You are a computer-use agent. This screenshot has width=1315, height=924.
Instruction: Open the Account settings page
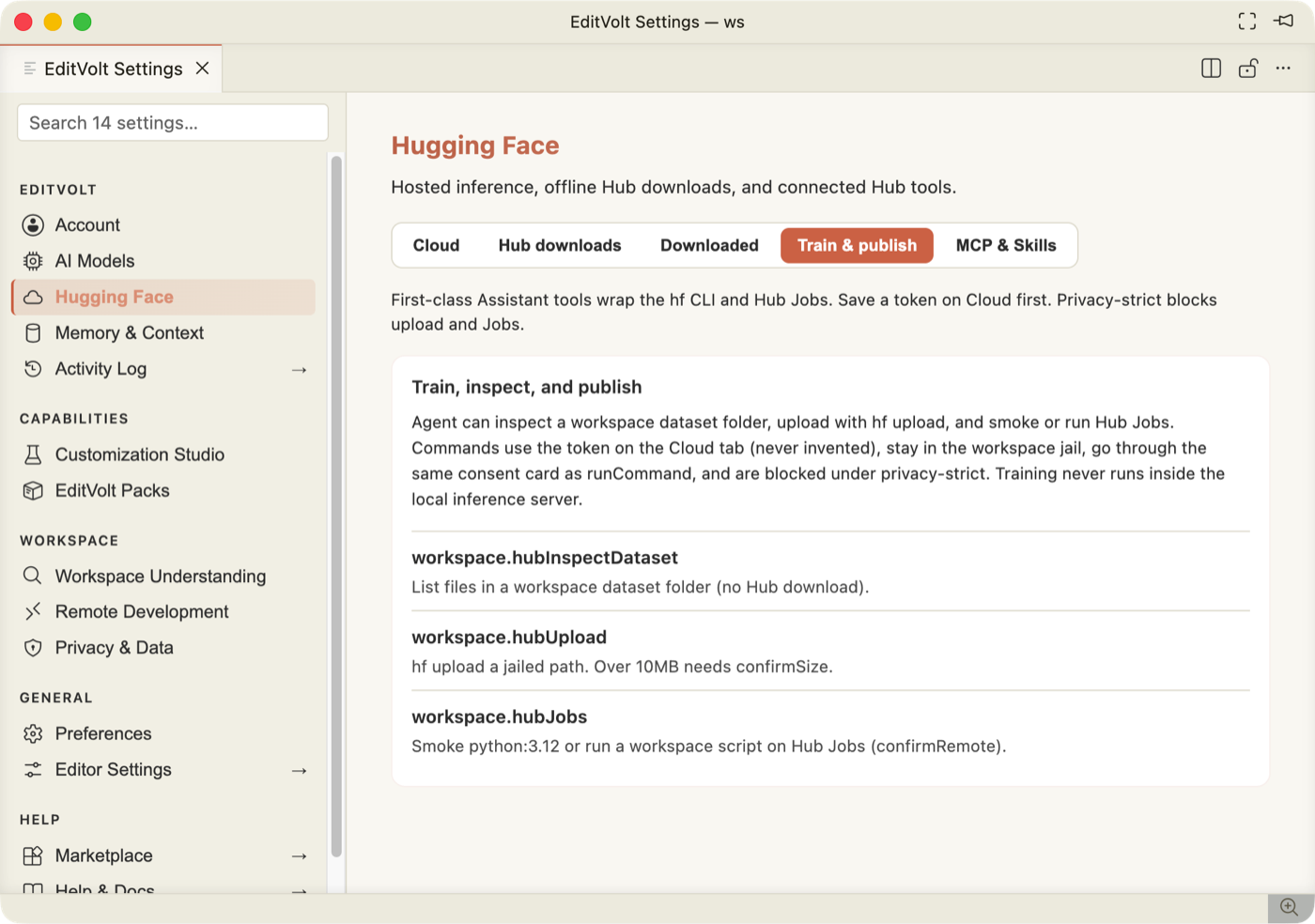click(163, 225)
